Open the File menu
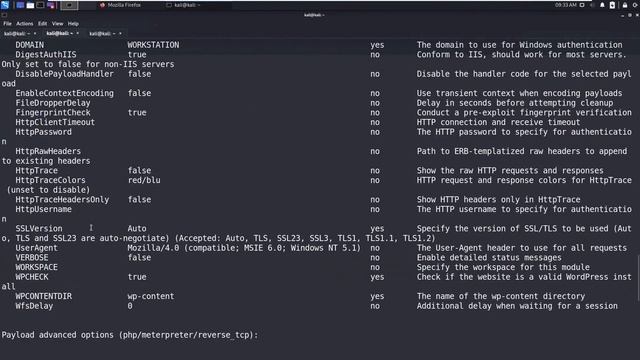 (7, 24)
